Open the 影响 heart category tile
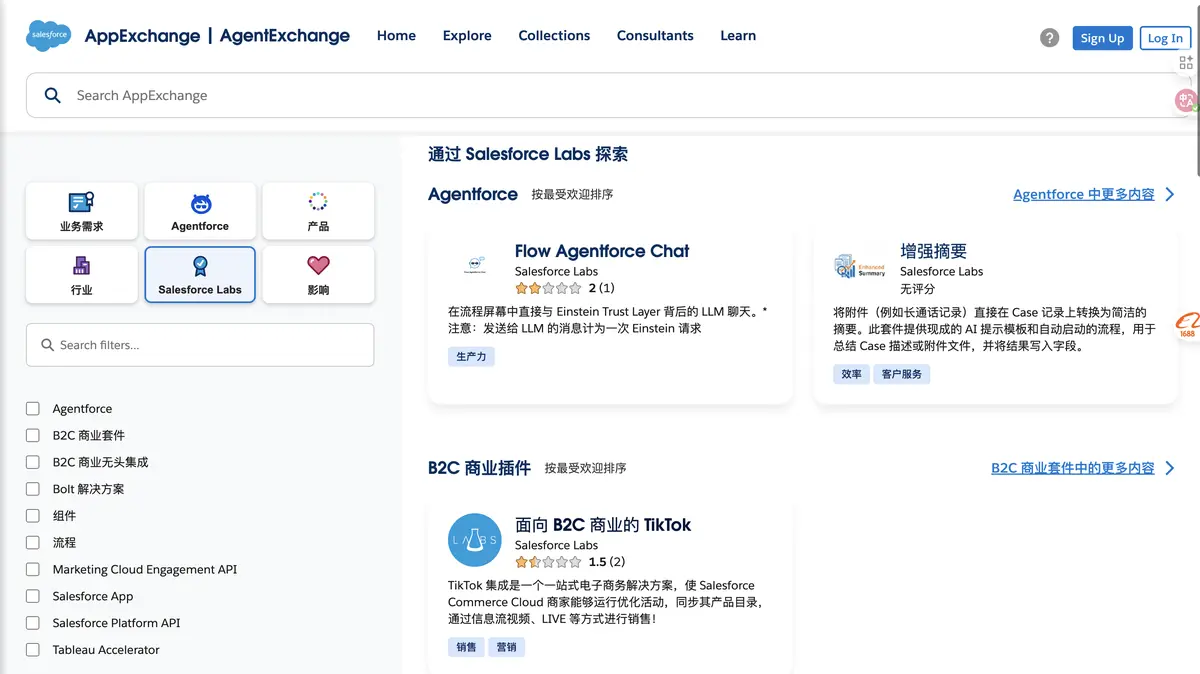This screenshot has height=674, width=1200. coord(318,275)
